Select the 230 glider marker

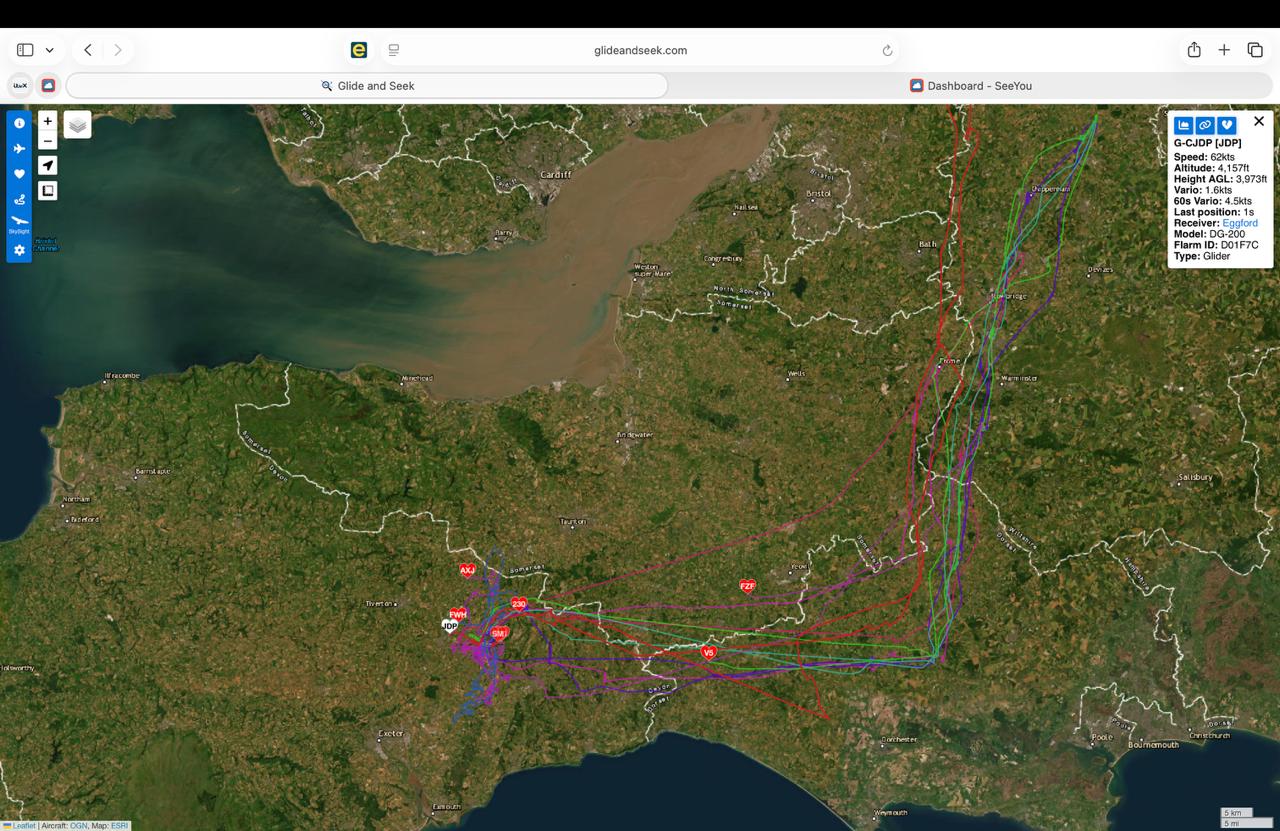coord(519,604)
